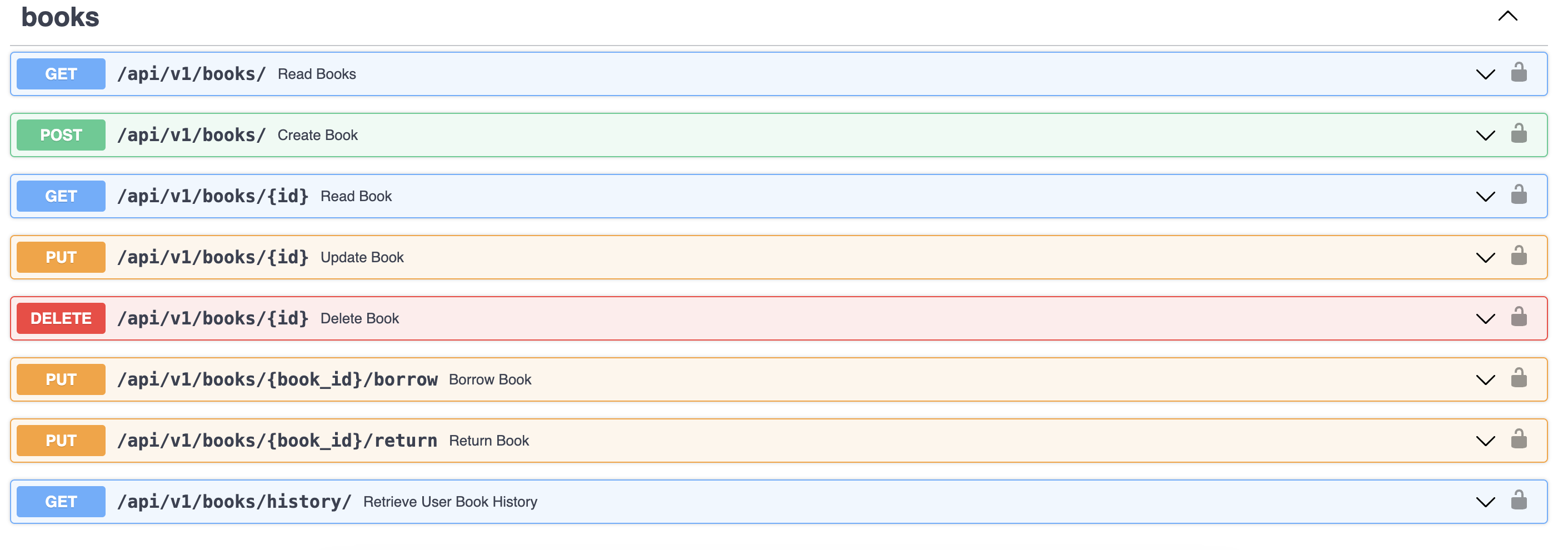
Task: Expand the Retrieve User Book History chevron
Action: [1485, 503]
